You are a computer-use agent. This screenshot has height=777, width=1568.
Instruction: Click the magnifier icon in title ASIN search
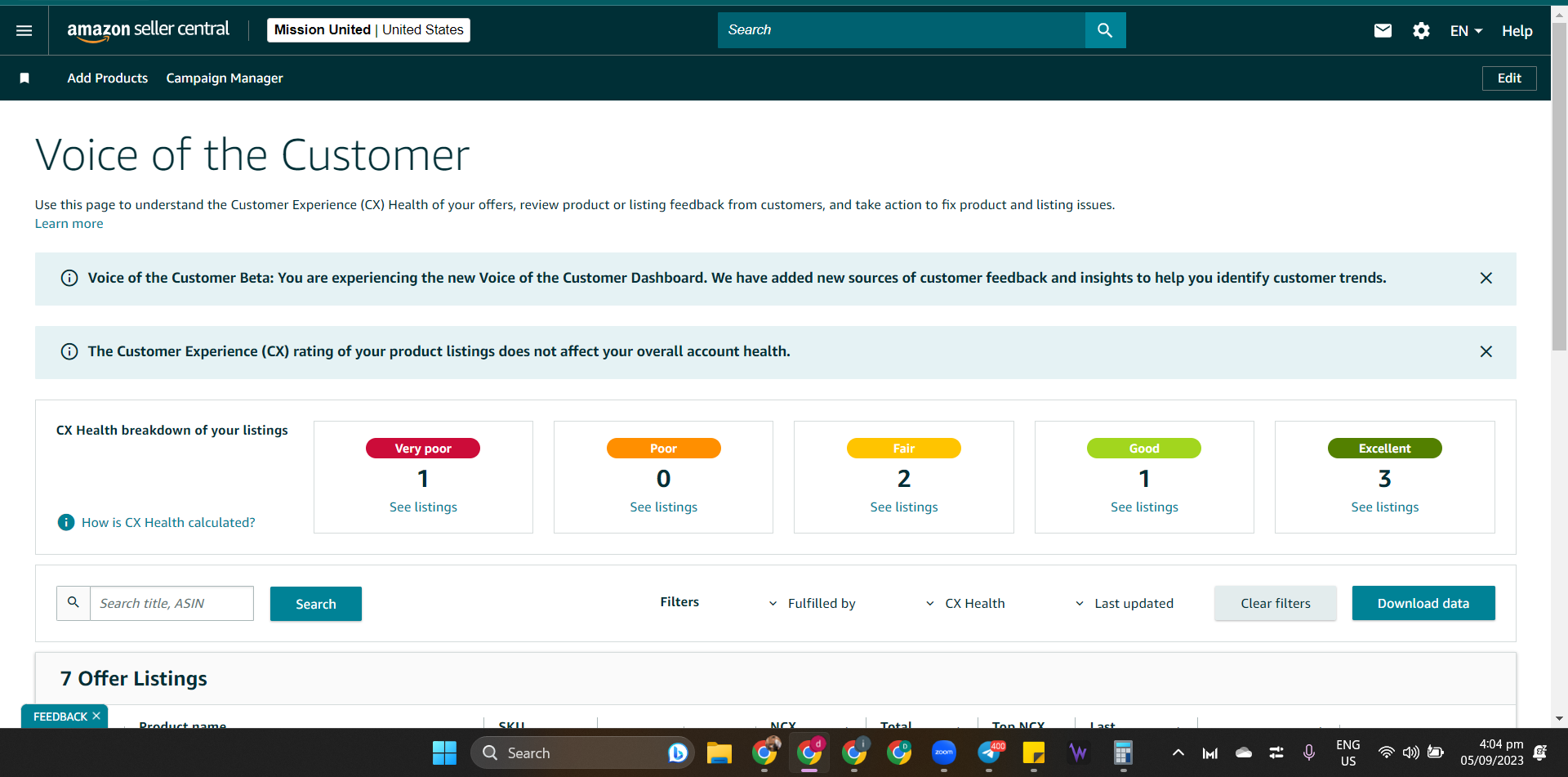[x=73, y=603]
